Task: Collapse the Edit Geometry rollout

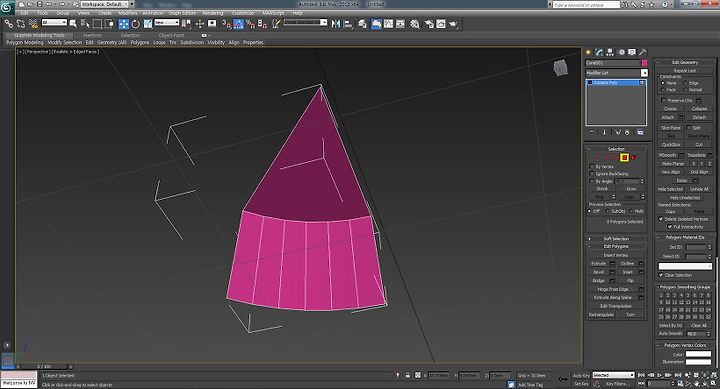Action: [x=658, y=62]
